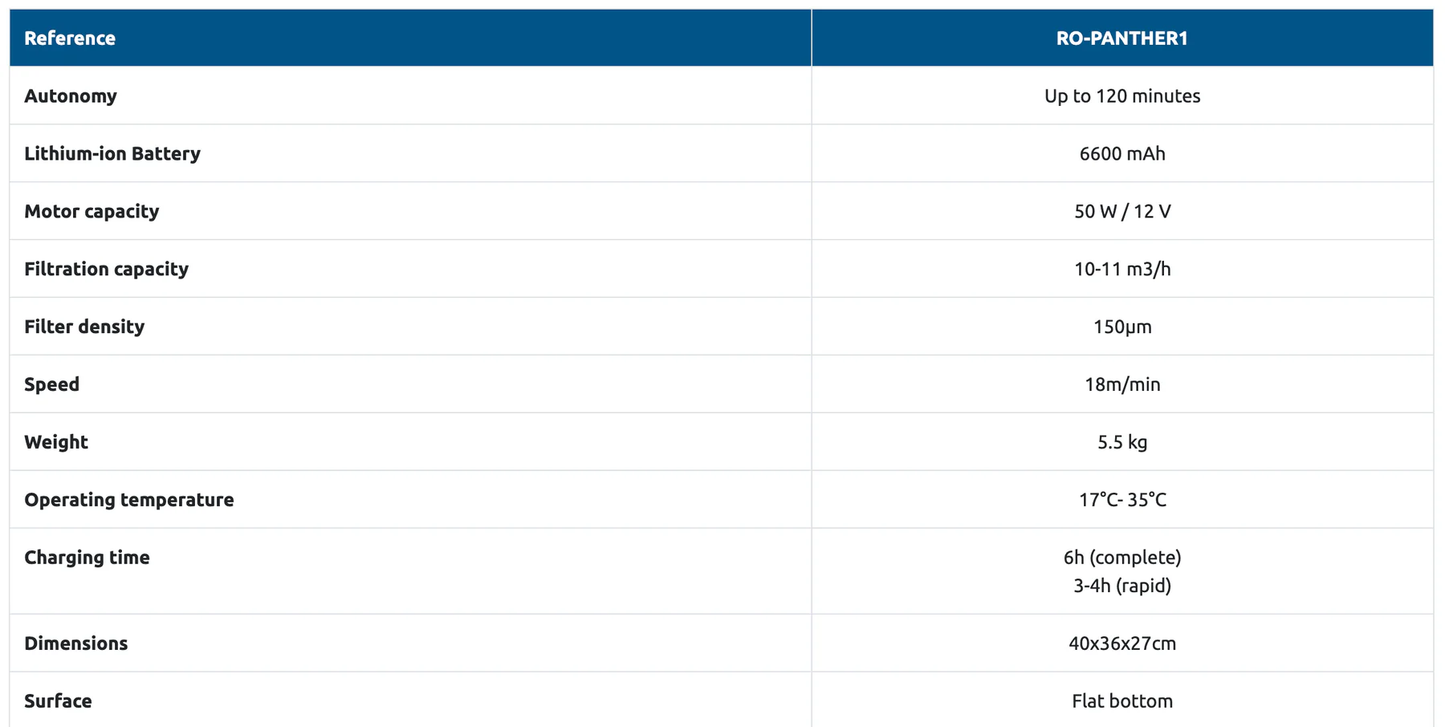Screen dimensions: 1445x727
Task: Click the Motor capacity label
Action: [92, 211]
